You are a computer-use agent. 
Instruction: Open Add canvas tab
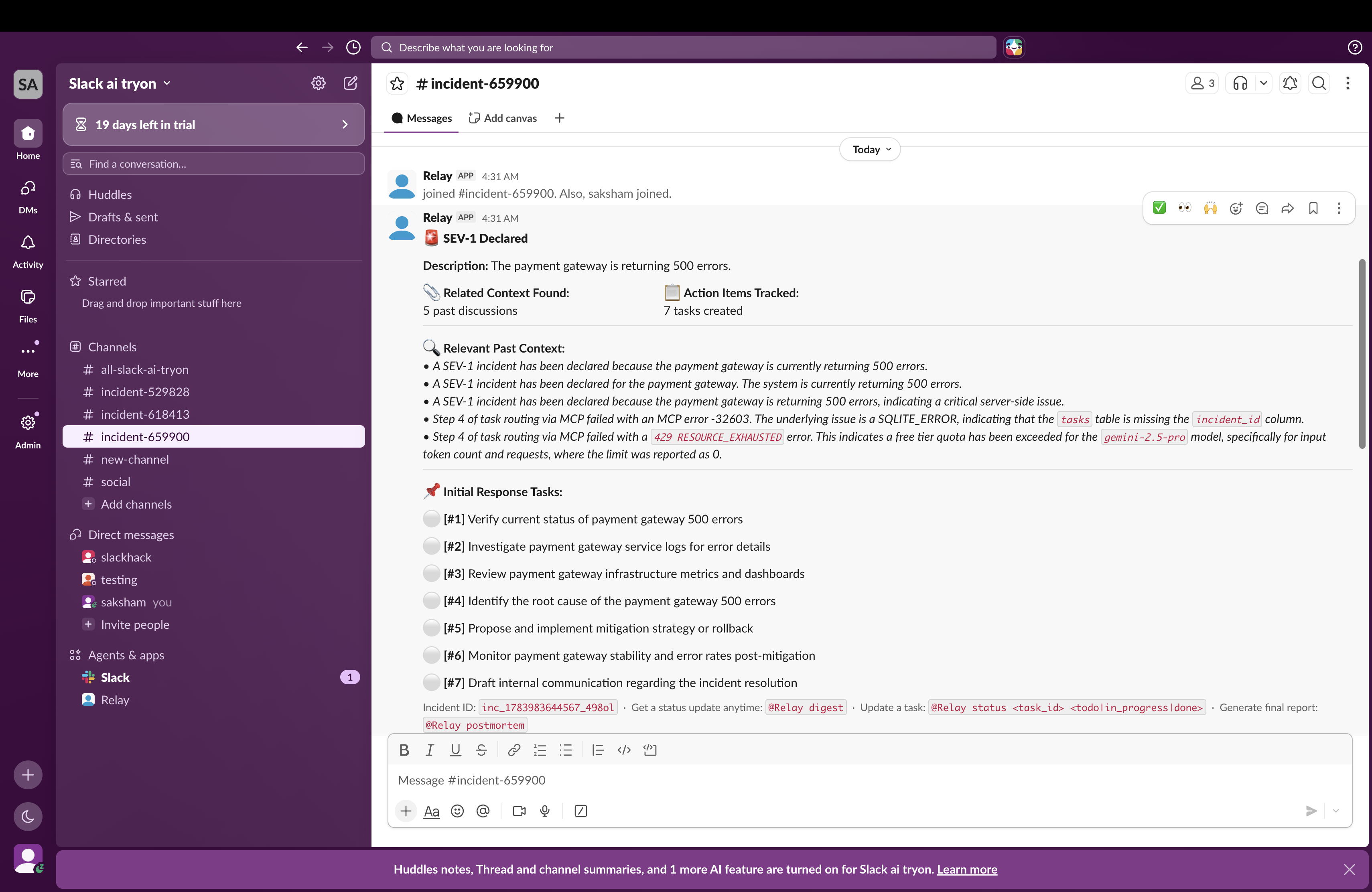tap(503, 118)
